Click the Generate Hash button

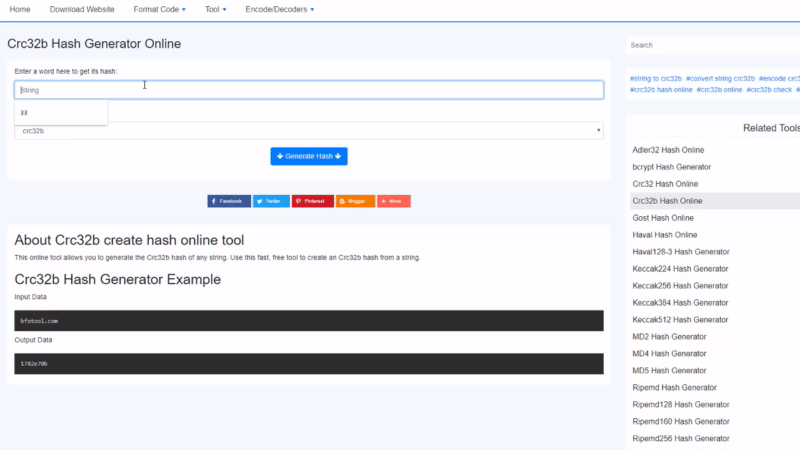309,156
